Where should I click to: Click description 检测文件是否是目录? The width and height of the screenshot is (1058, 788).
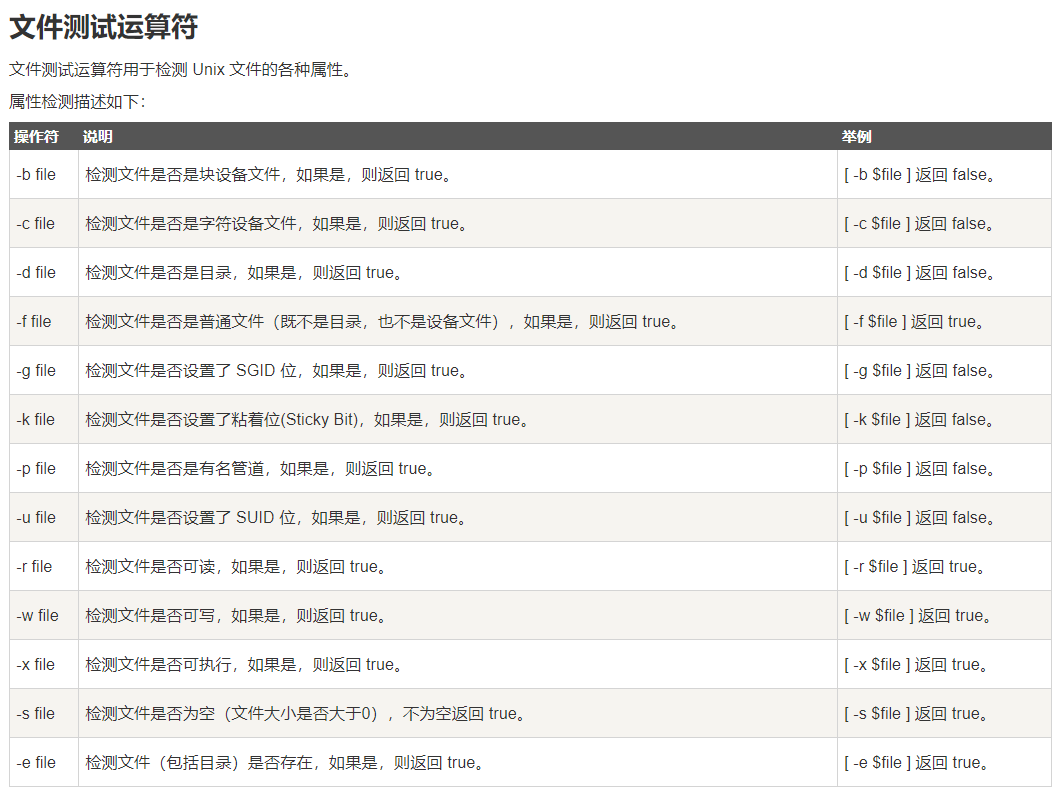pos(244,273)
